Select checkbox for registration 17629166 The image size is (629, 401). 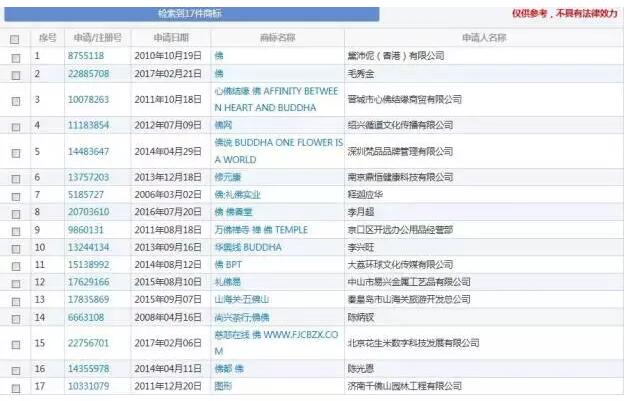[x=16, y=284]
